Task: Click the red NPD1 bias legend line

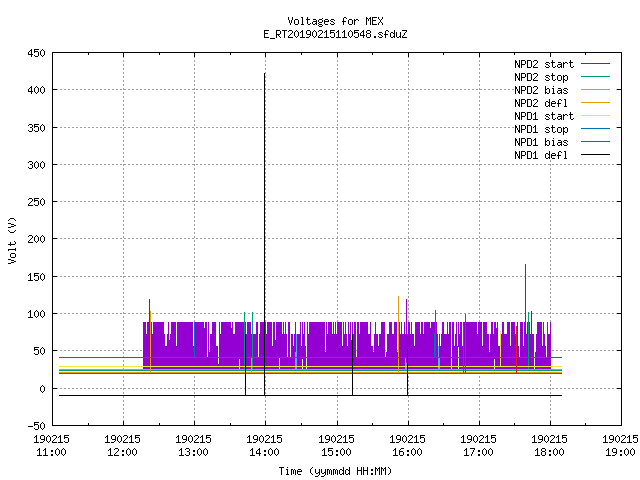Action: (x=595, y=142)
